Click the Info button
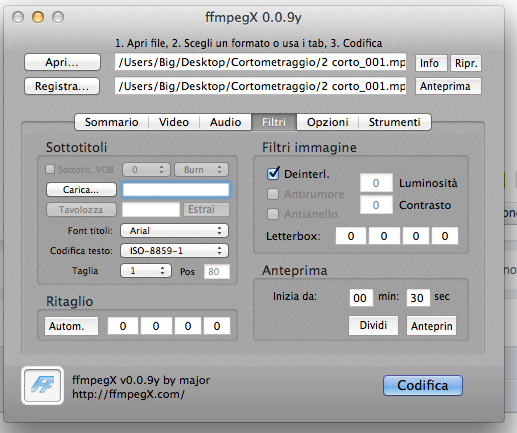Viewport: 517px width, 433px height. [x=431, y=63]
